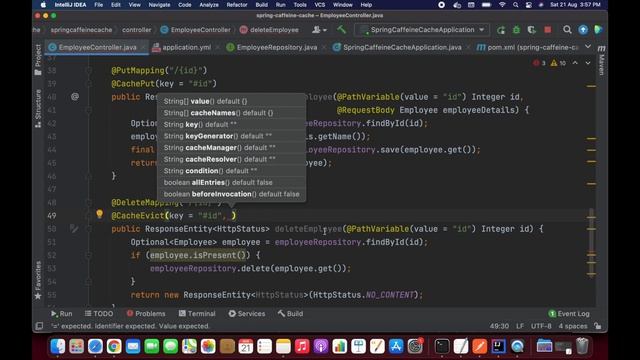Open the Run tool window button

click(61, 313)
